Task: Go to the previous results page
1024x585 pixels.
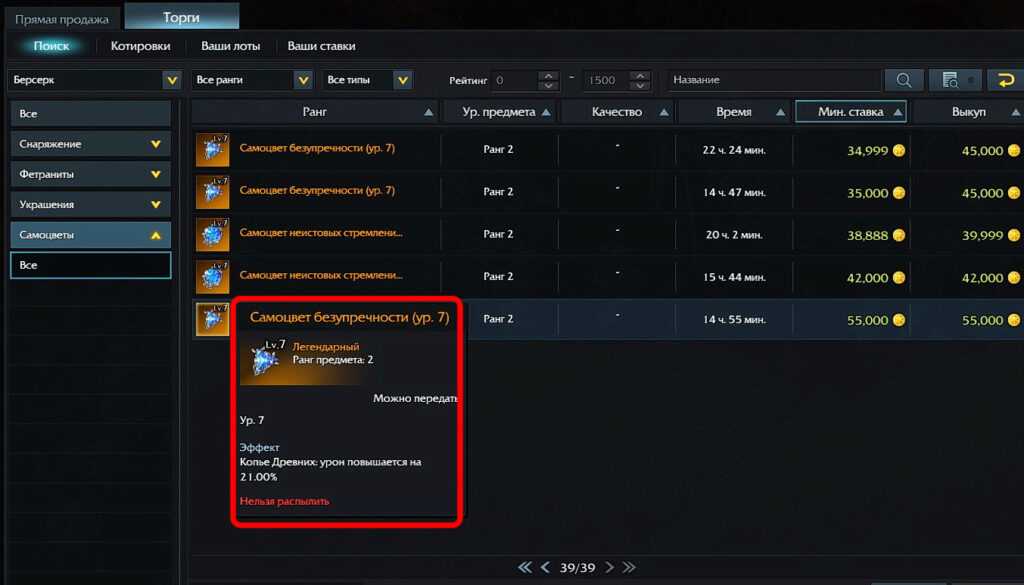Action: [545, 567]
